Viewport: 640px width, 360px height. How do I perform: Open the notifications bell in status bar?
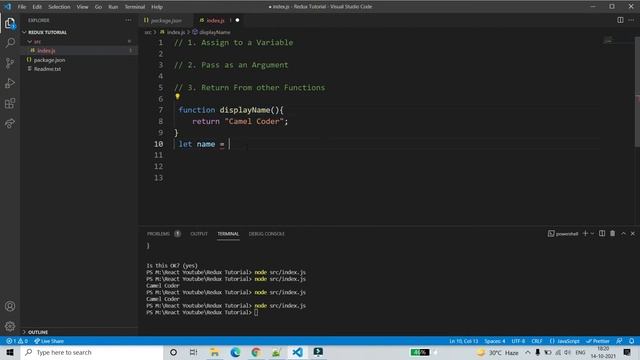(x=631, y=341)
